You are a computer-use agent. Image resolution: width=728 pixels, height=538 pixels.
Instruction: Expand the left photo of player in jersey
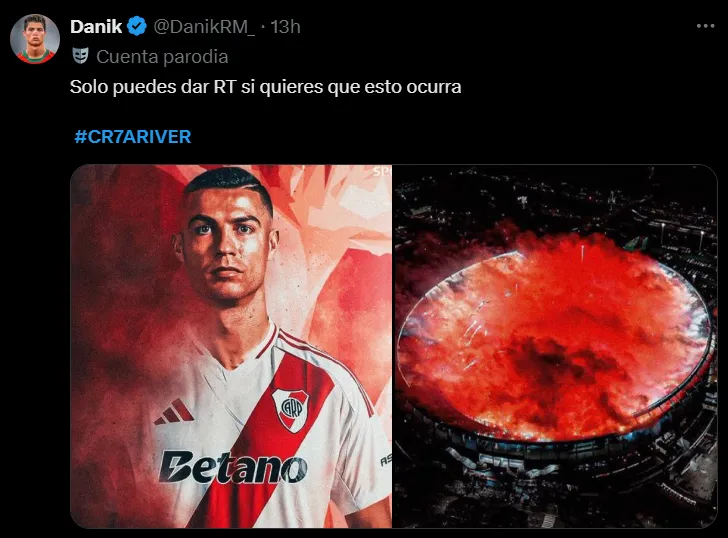tap(231, 346)
